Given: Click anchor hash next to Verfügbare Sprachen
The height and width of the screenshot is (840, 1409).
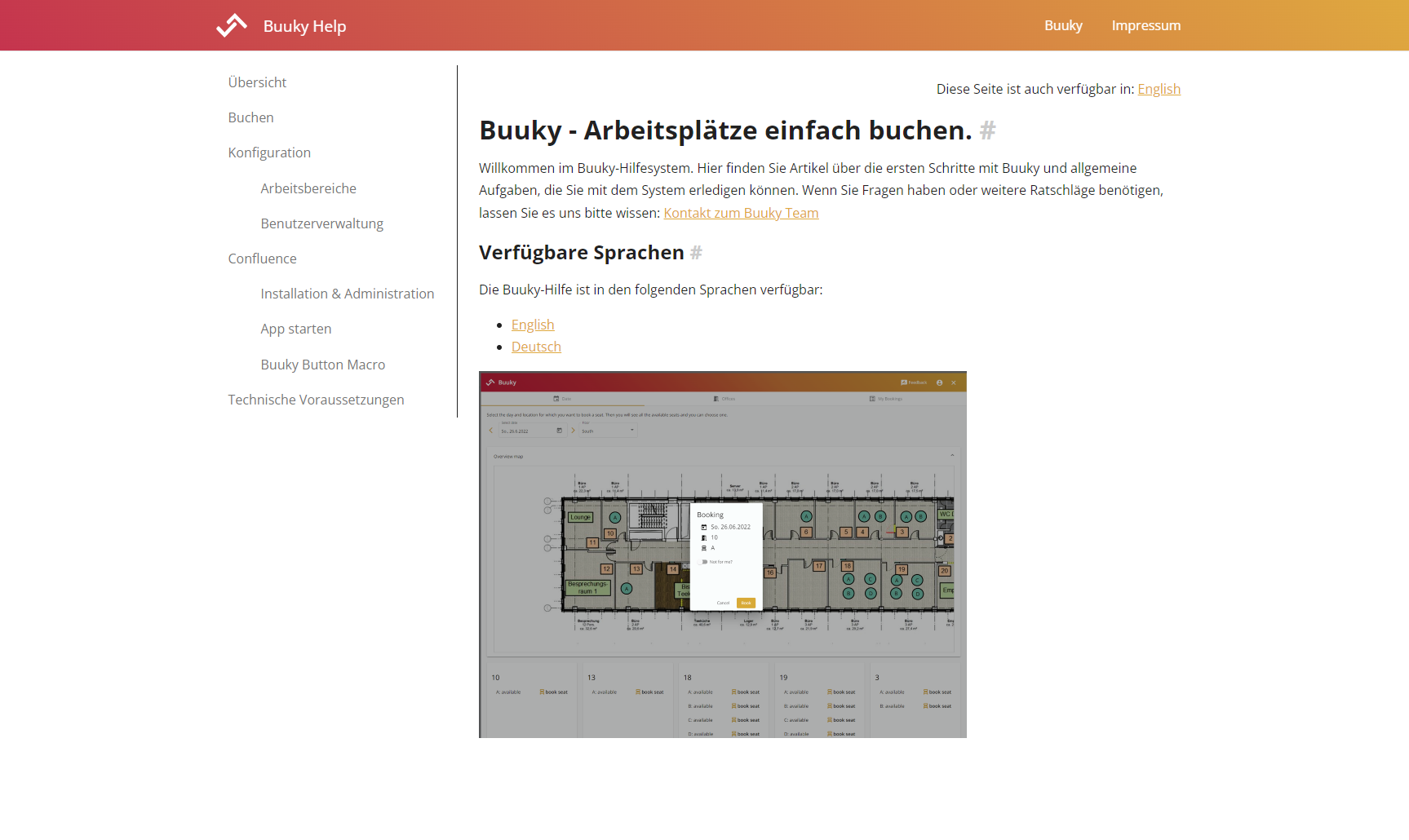Looking at the screenshot, I should pos(696,253).
